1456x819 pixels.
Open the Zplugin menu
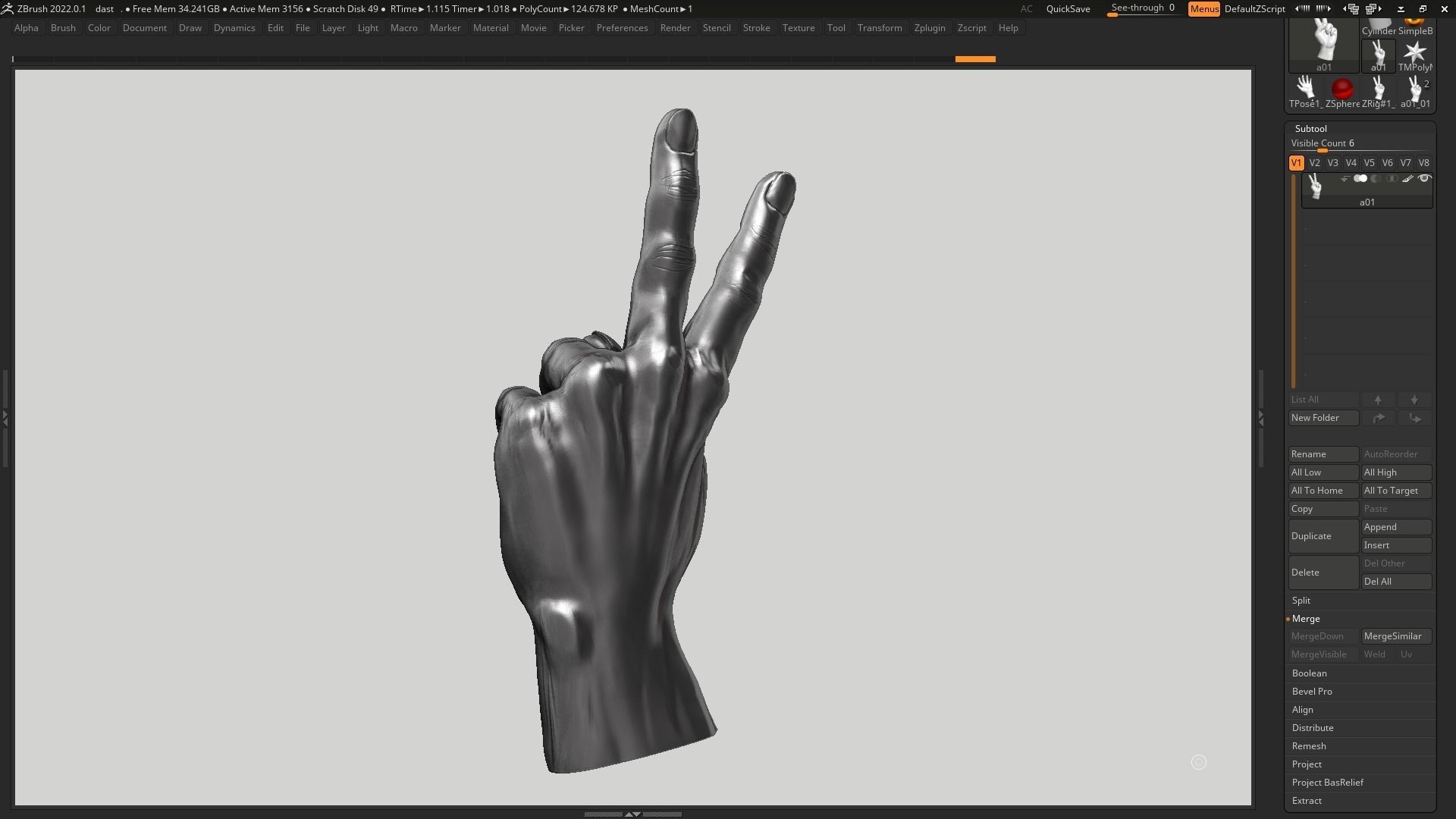(930, 28)
